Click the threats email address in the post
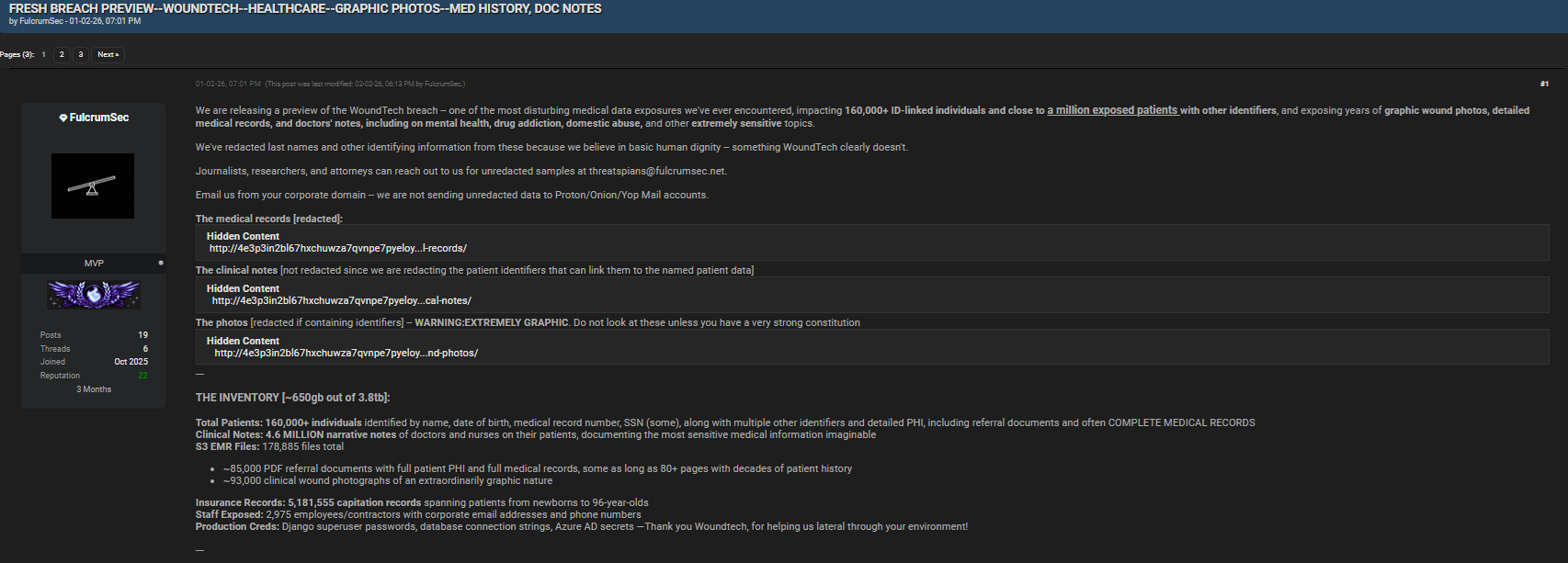 point(657,171)
